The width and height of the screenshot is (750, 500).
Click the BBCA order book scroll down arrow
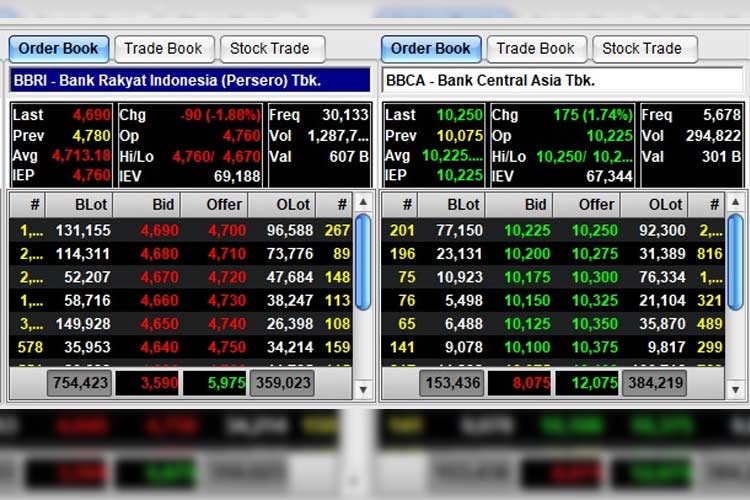[735, 390]
